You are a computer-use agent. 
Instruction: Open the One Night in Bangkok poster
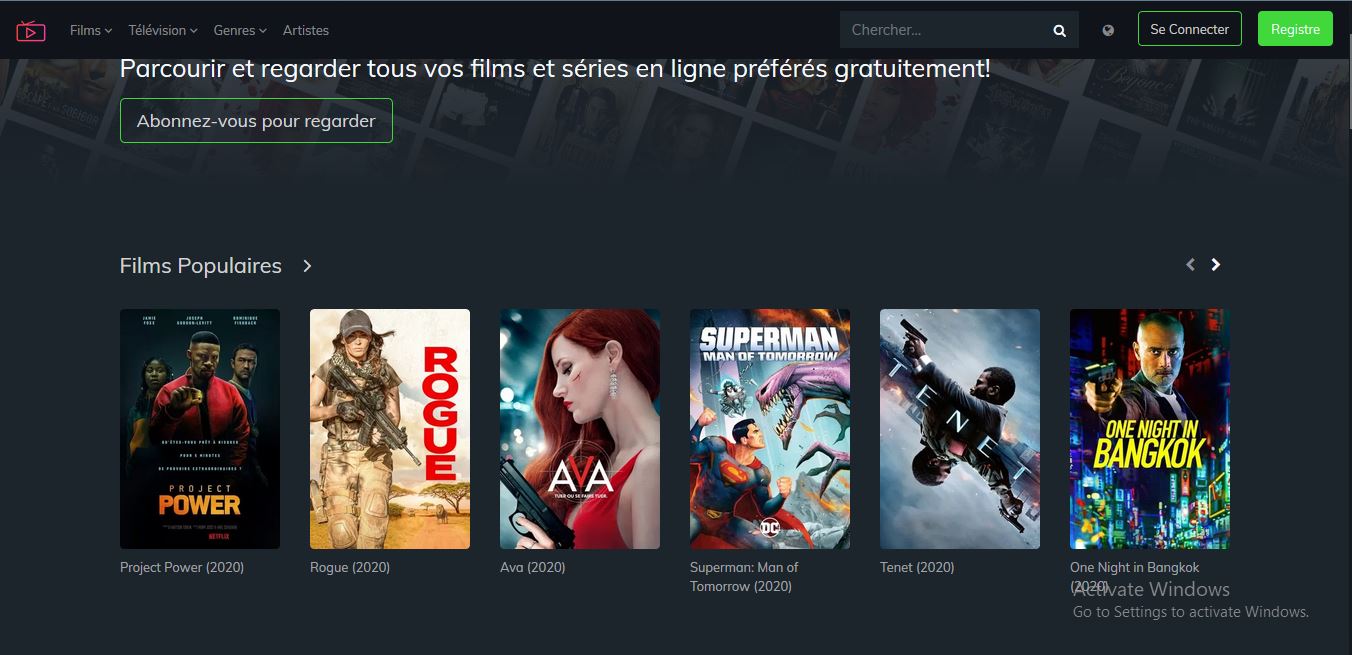(x=1150, y=429)
